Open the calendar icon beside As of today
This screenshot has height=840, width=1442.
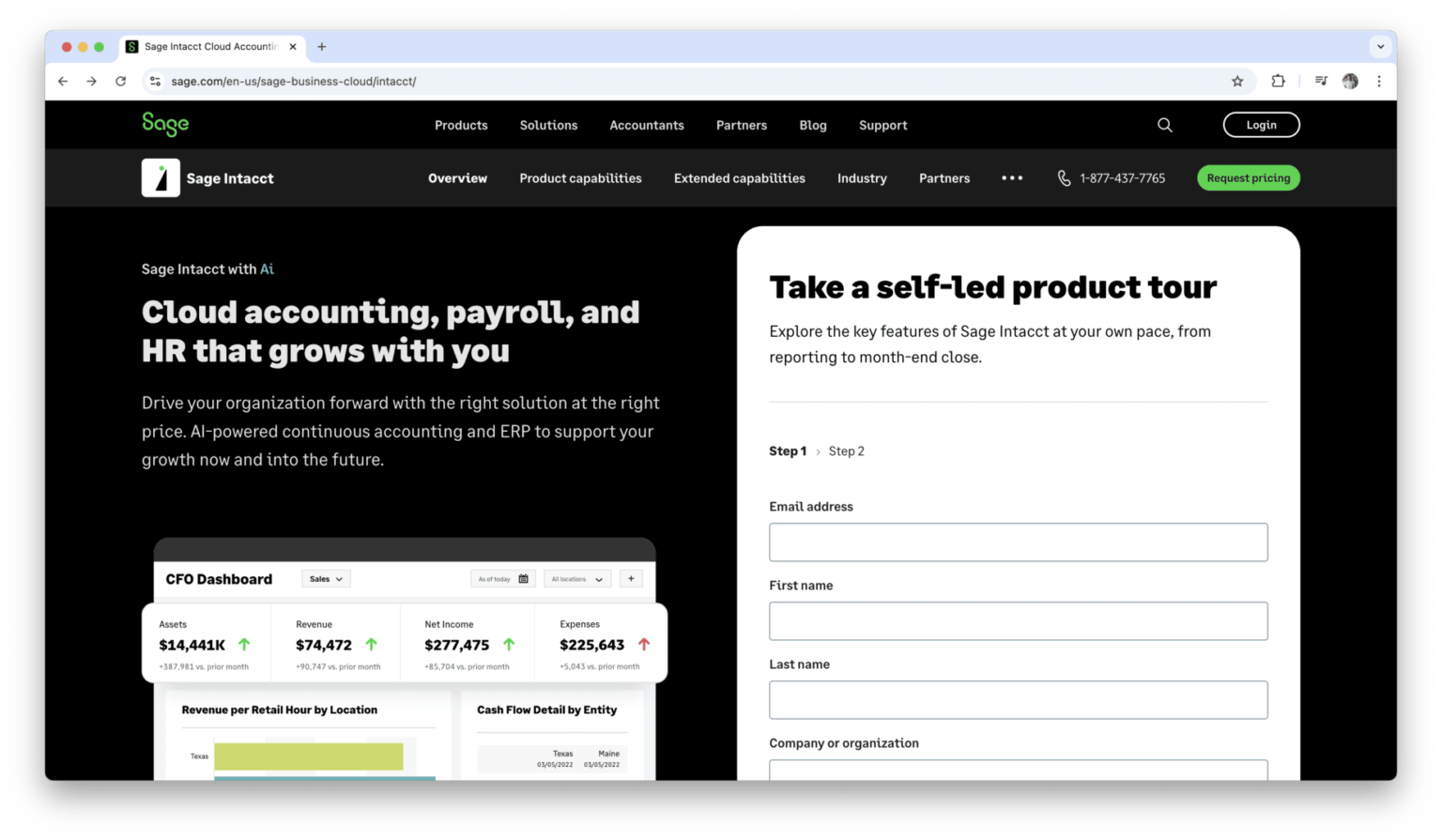[526, 578]
